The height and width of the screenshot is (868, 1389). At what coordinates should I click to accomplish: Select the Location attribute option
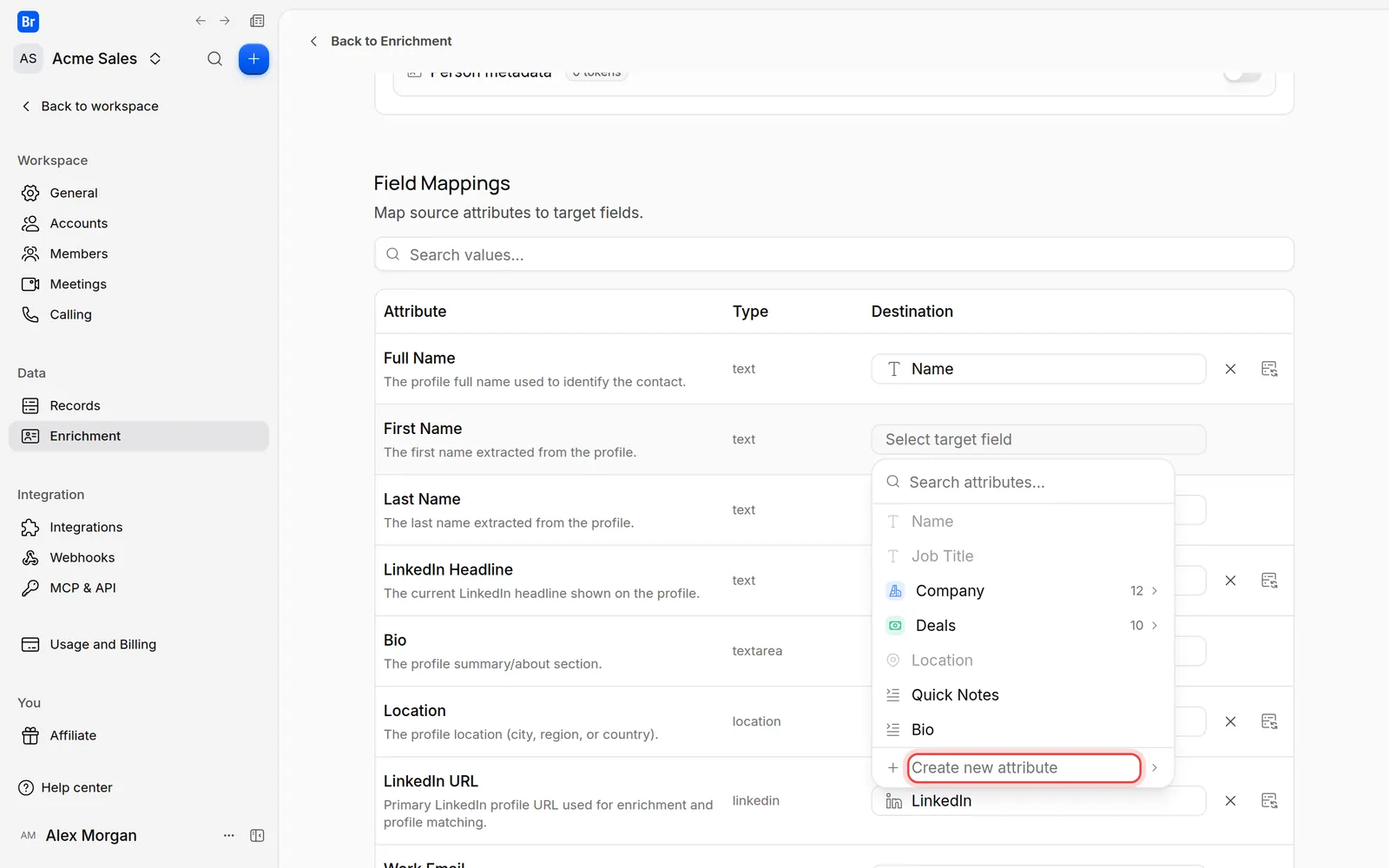[x=1023, y=660]
